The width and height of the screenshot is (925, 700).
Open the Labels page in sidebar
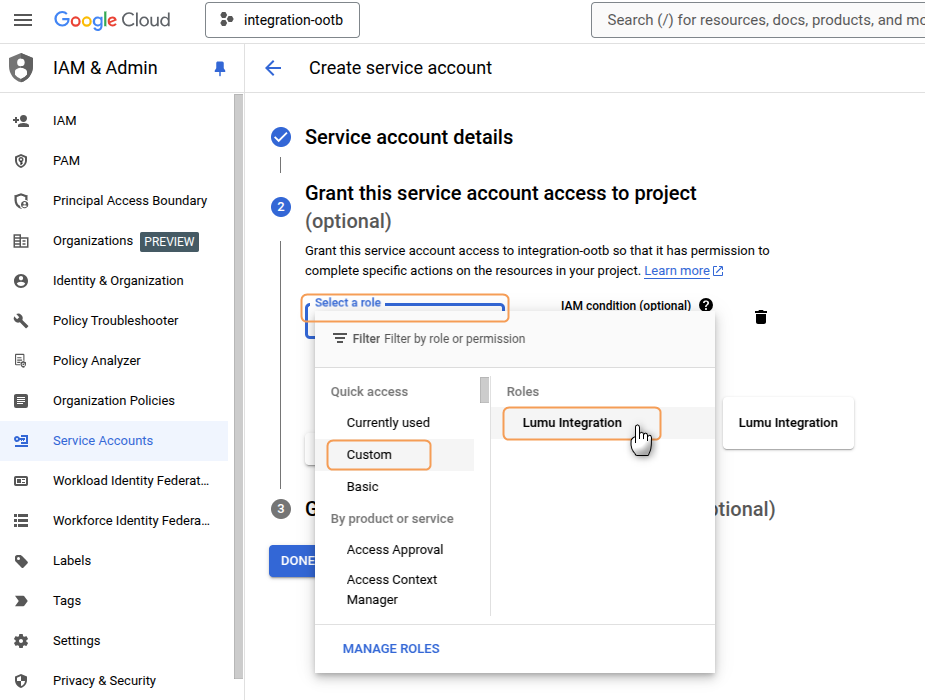click(x=72, y=561)
